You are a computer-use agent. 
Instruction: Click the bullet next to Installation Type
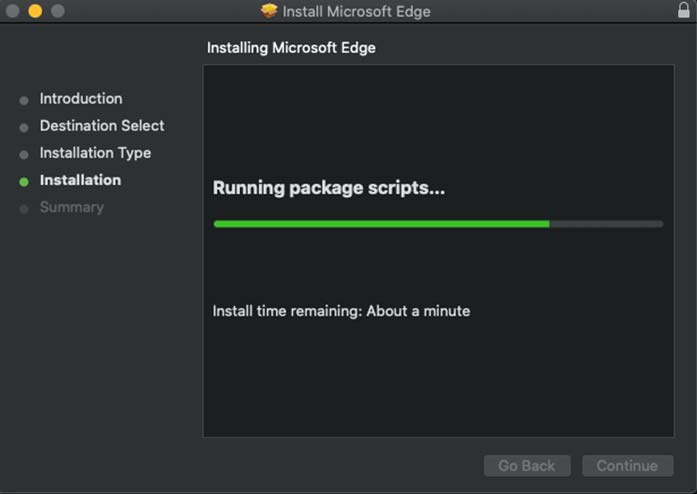click(x=24, y=154)
